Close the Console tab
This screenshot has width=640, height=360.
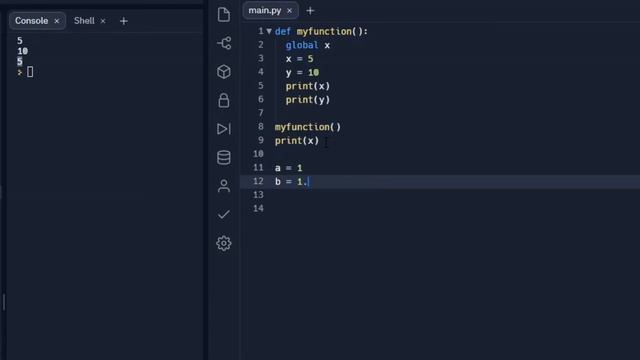click(x=57, y=21)
